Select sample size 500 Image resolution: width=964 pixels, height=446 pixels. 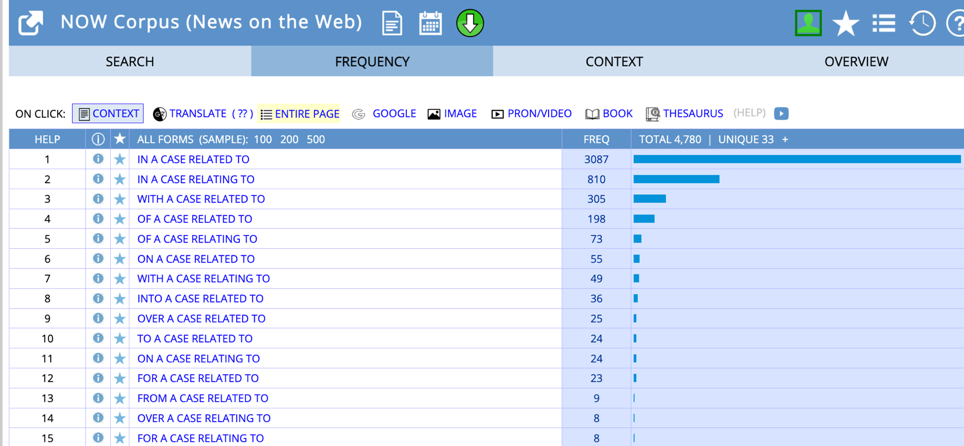point(316,140)
